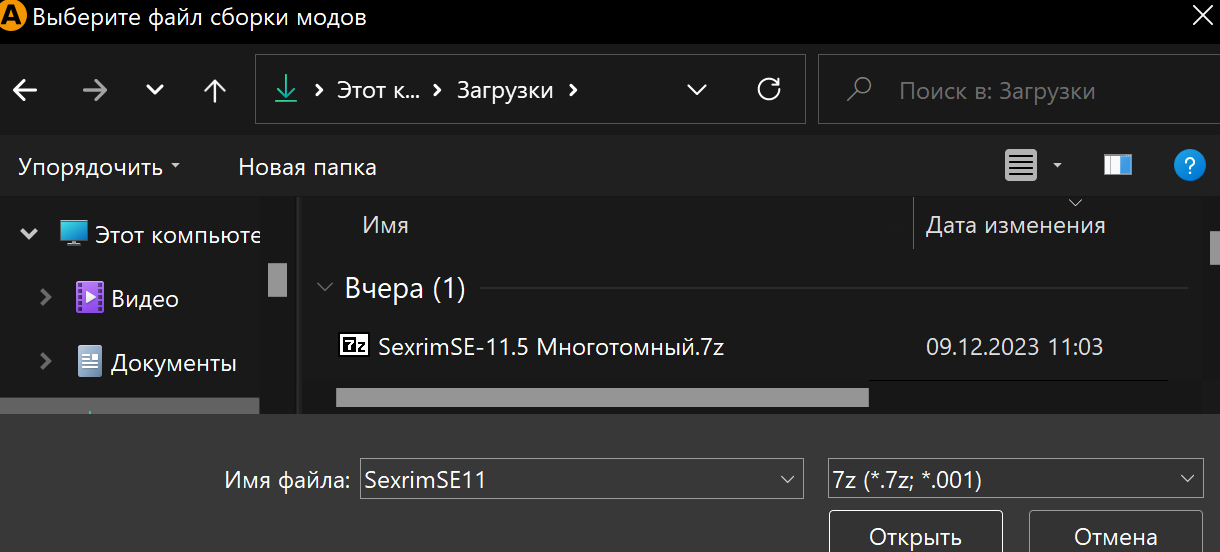Toggle the preview pane icon
The width and height of the screenshot is (1220, 552).
click(x=1117, y=166)
